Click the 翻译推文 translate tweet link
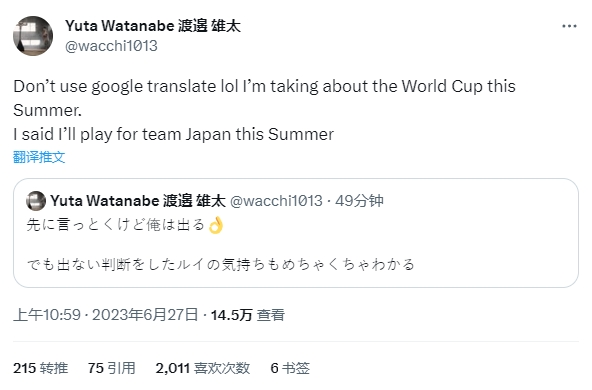The width and height of the screenshot is (592, 390). pyautogui.click(x=39, y=157)
